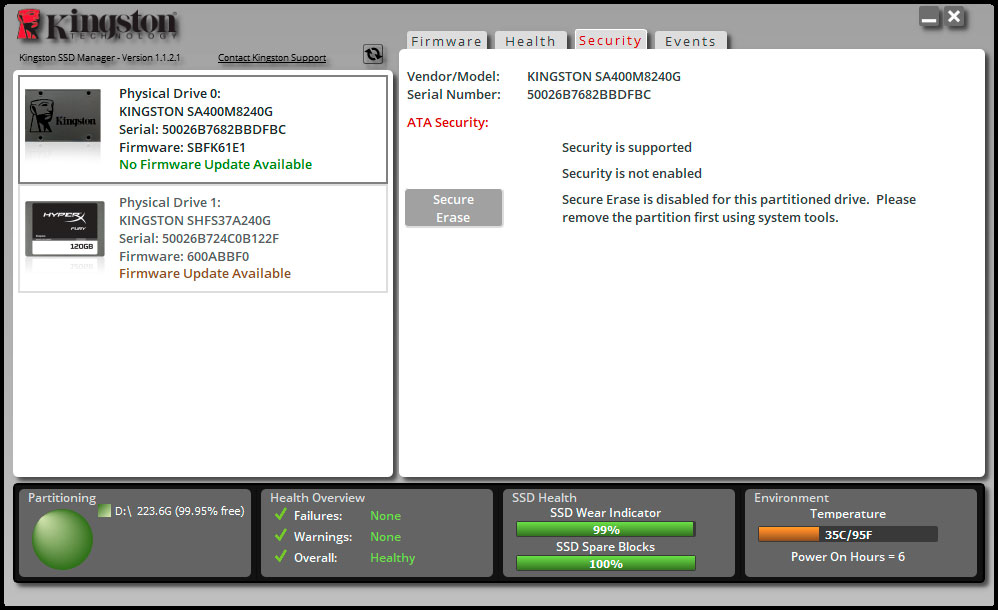Click the Overall Healthy status value

393,558
